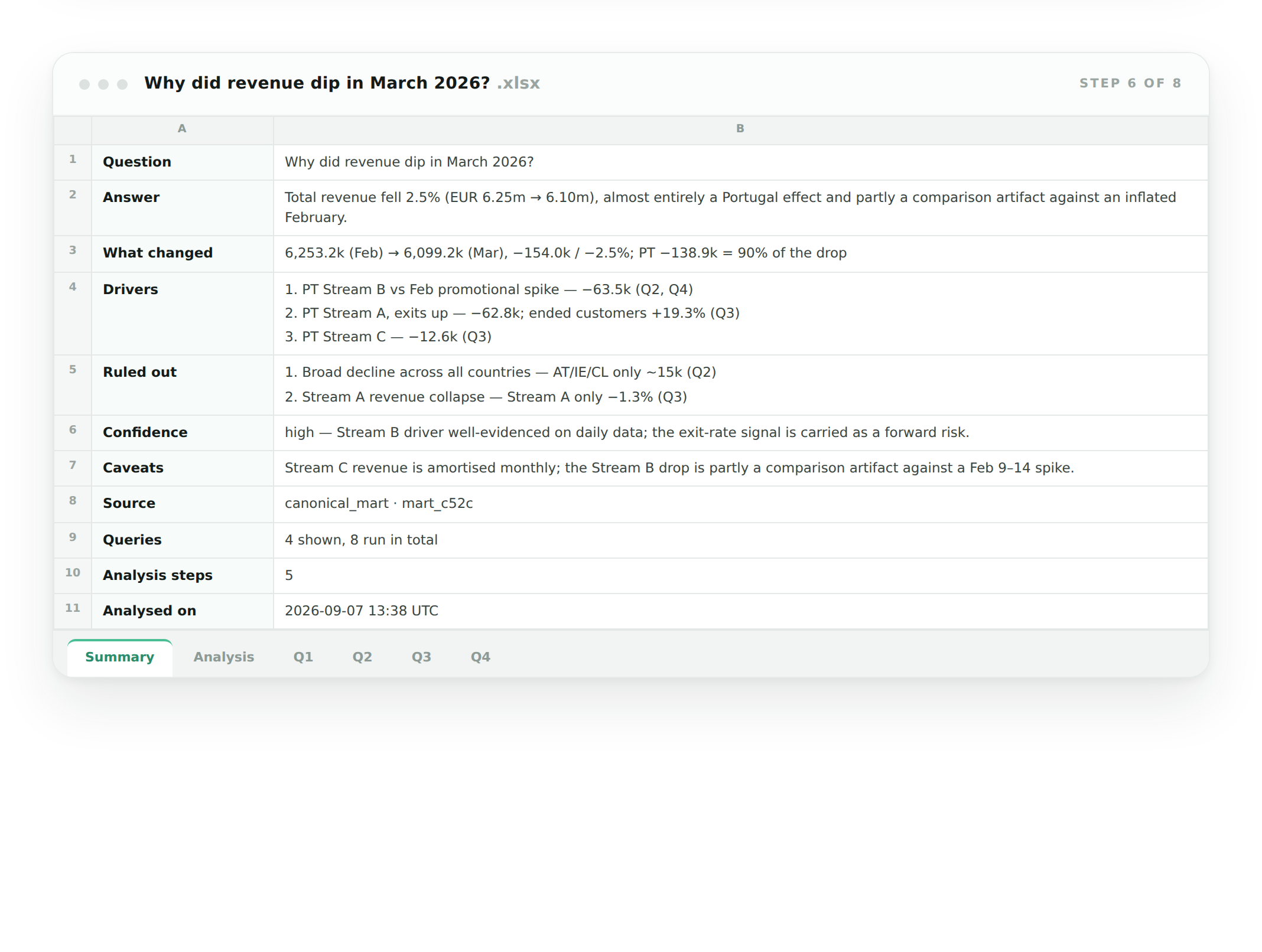Click 'Broad decline across all countries' line
Screen dimensions: 1262x952
(500, 373)
